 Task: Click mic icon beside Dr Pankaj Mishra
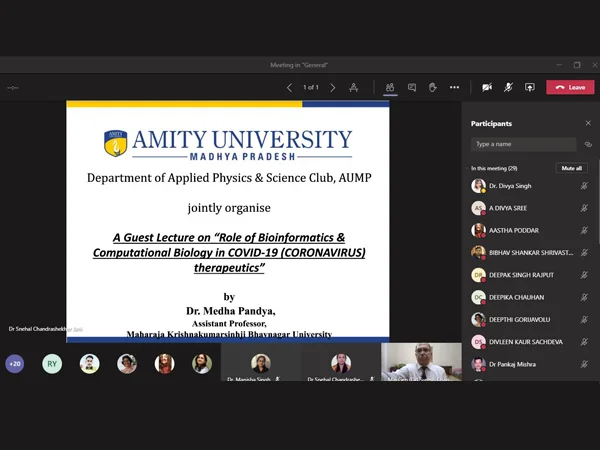tap(584, 364)
